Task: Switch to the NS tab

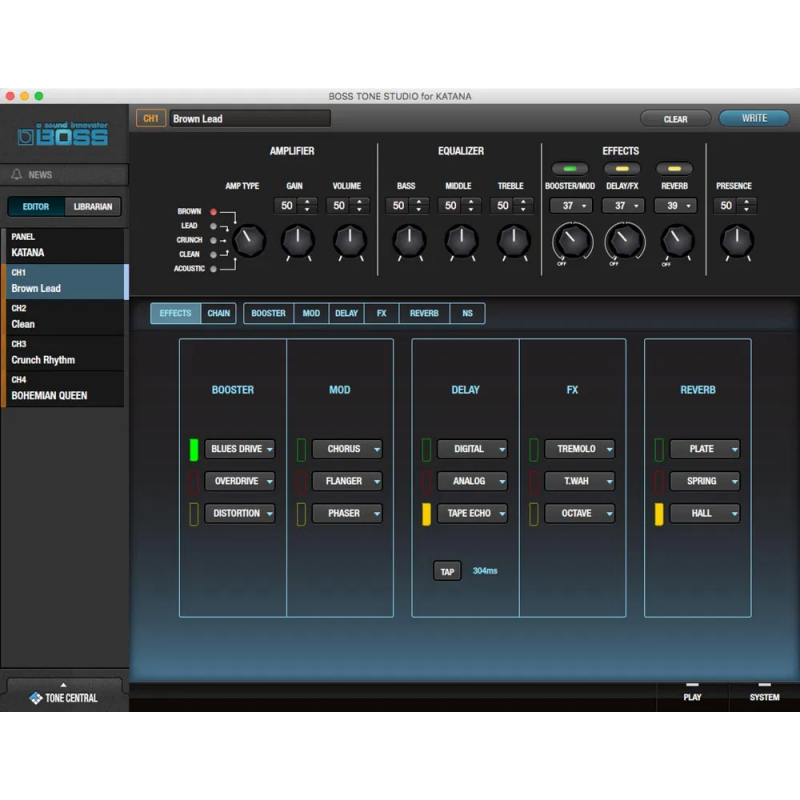Action: (x=467, y=313)
